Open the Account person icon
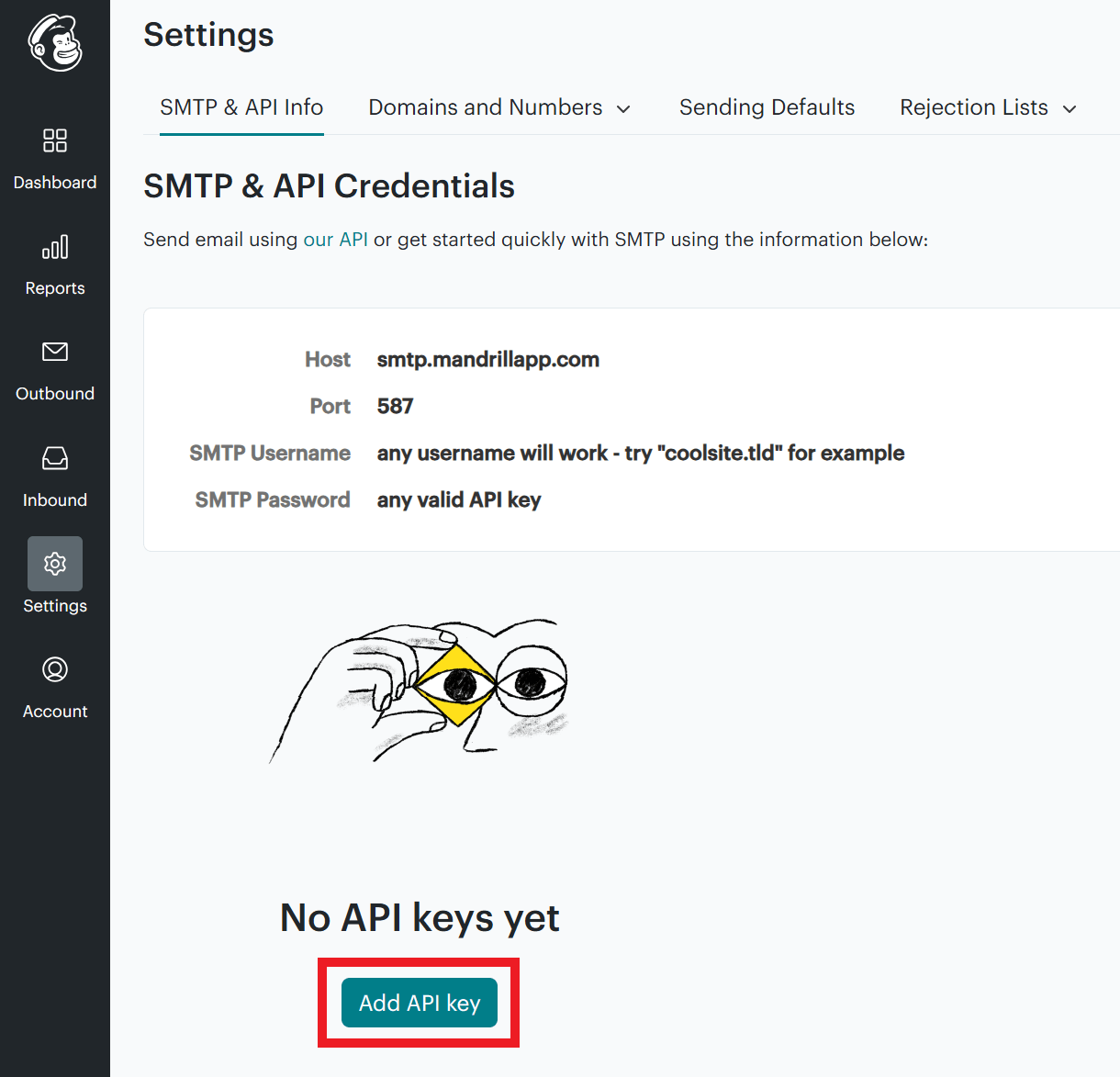1120x1077 pixels. [x=55, y=669]
